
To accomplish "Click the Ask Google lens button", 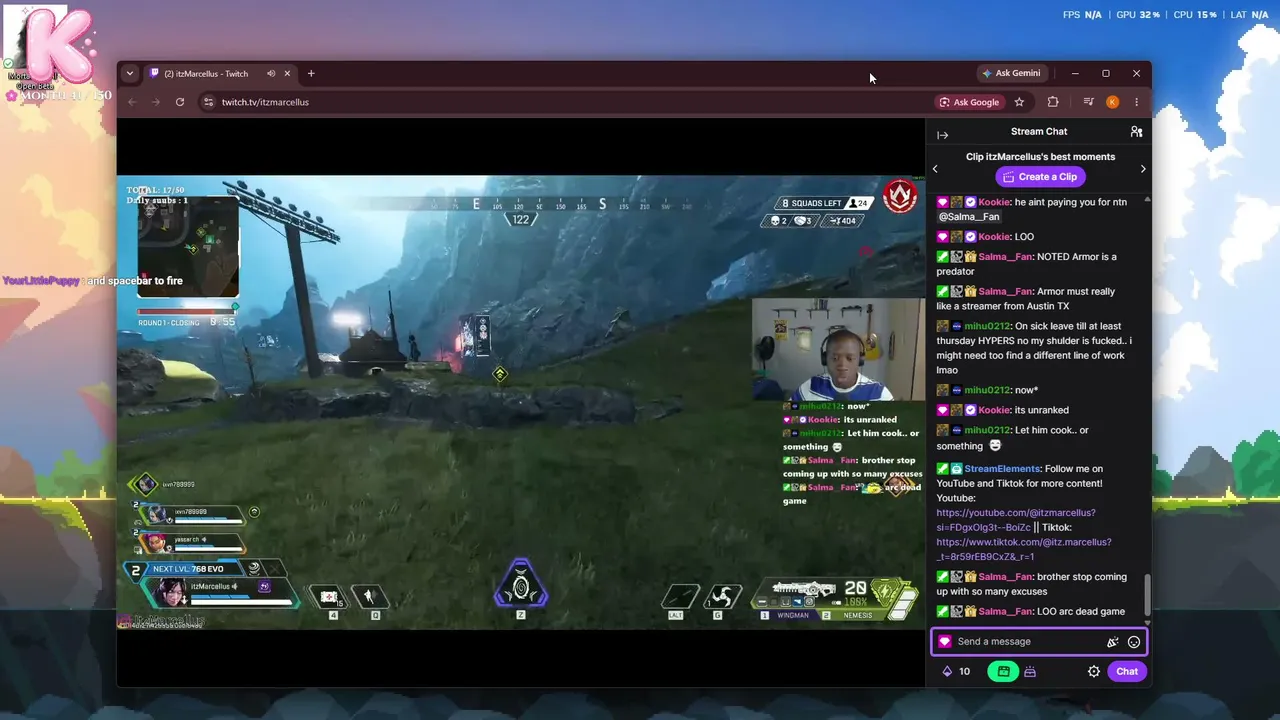I will click(970, 102).
